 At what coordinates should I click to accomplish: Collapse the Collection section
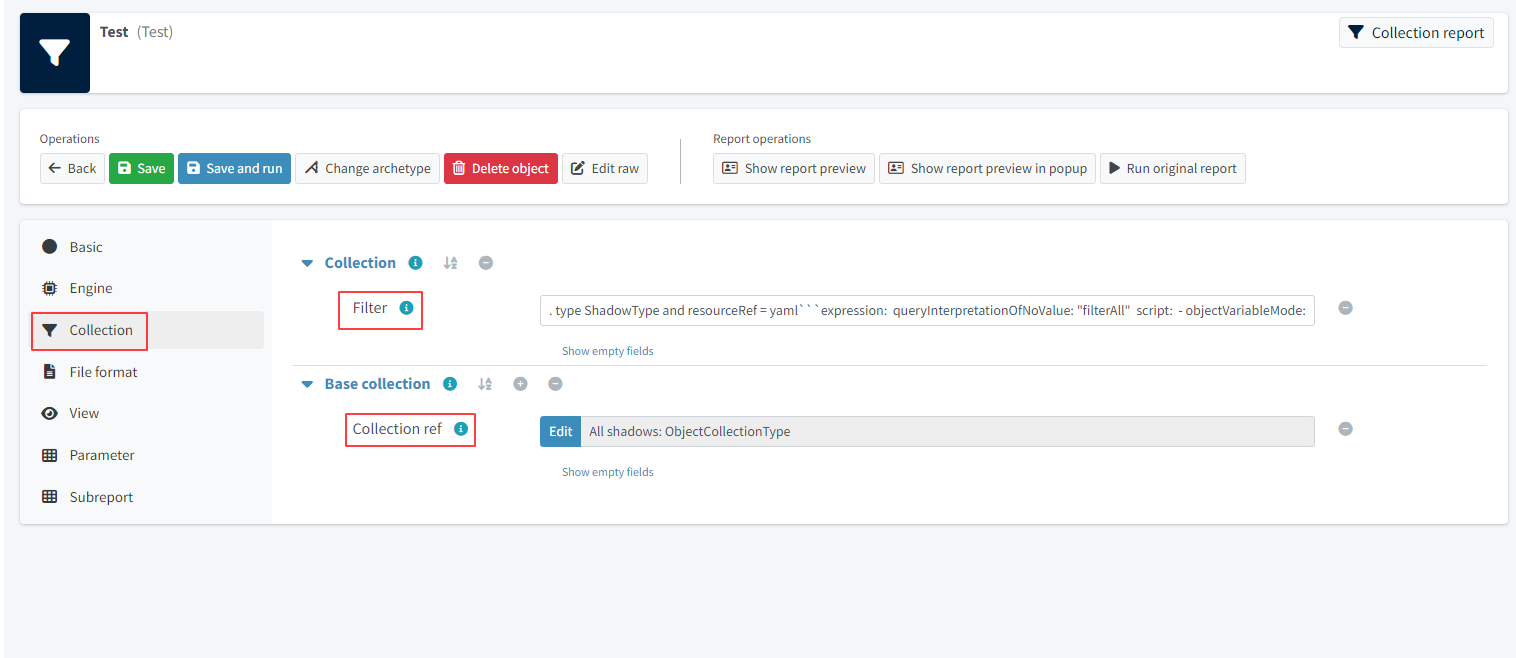(308, 263)
